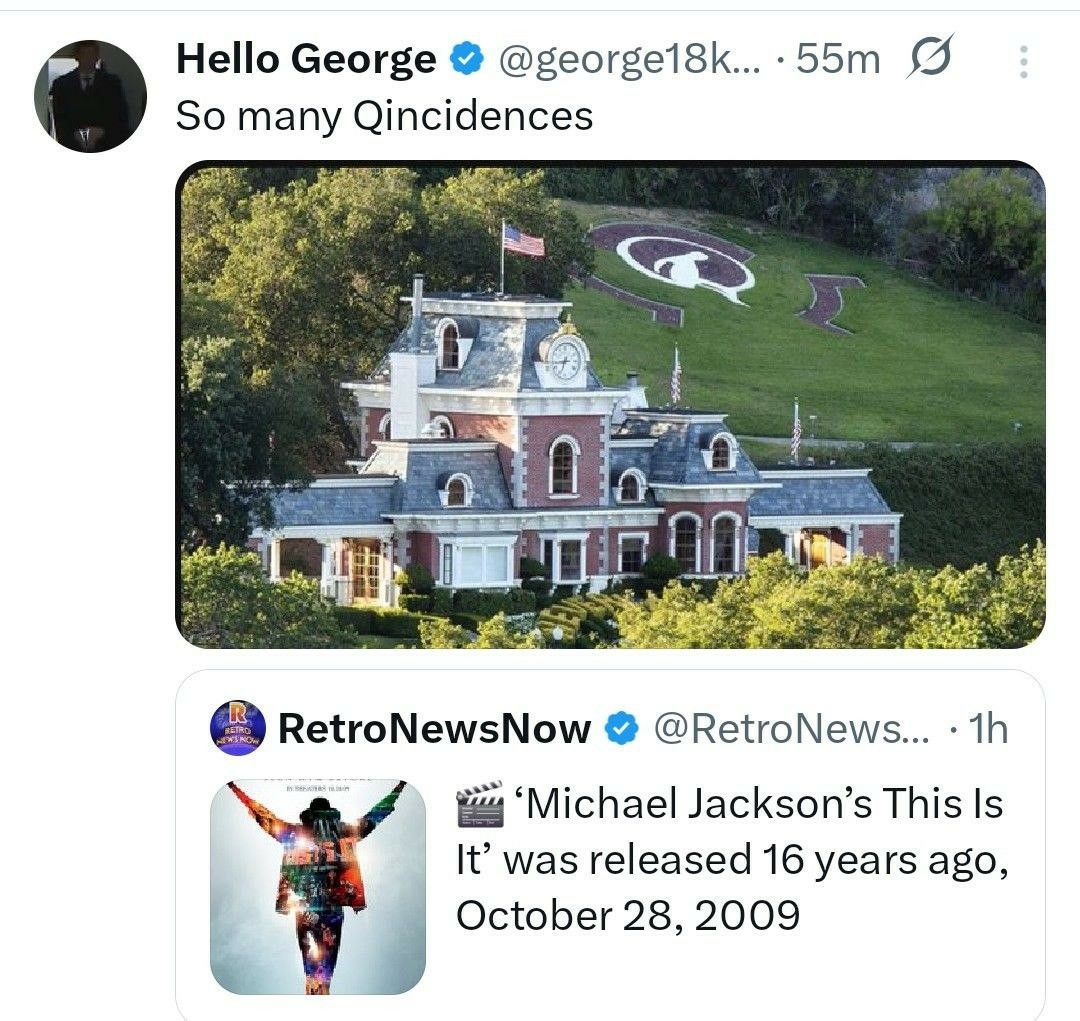Viewport: 1080px width, 1021px height.
Task: Click the @RetroNews handle in quoted tweet
Action: pyautogui.click(x=790, y=729)
